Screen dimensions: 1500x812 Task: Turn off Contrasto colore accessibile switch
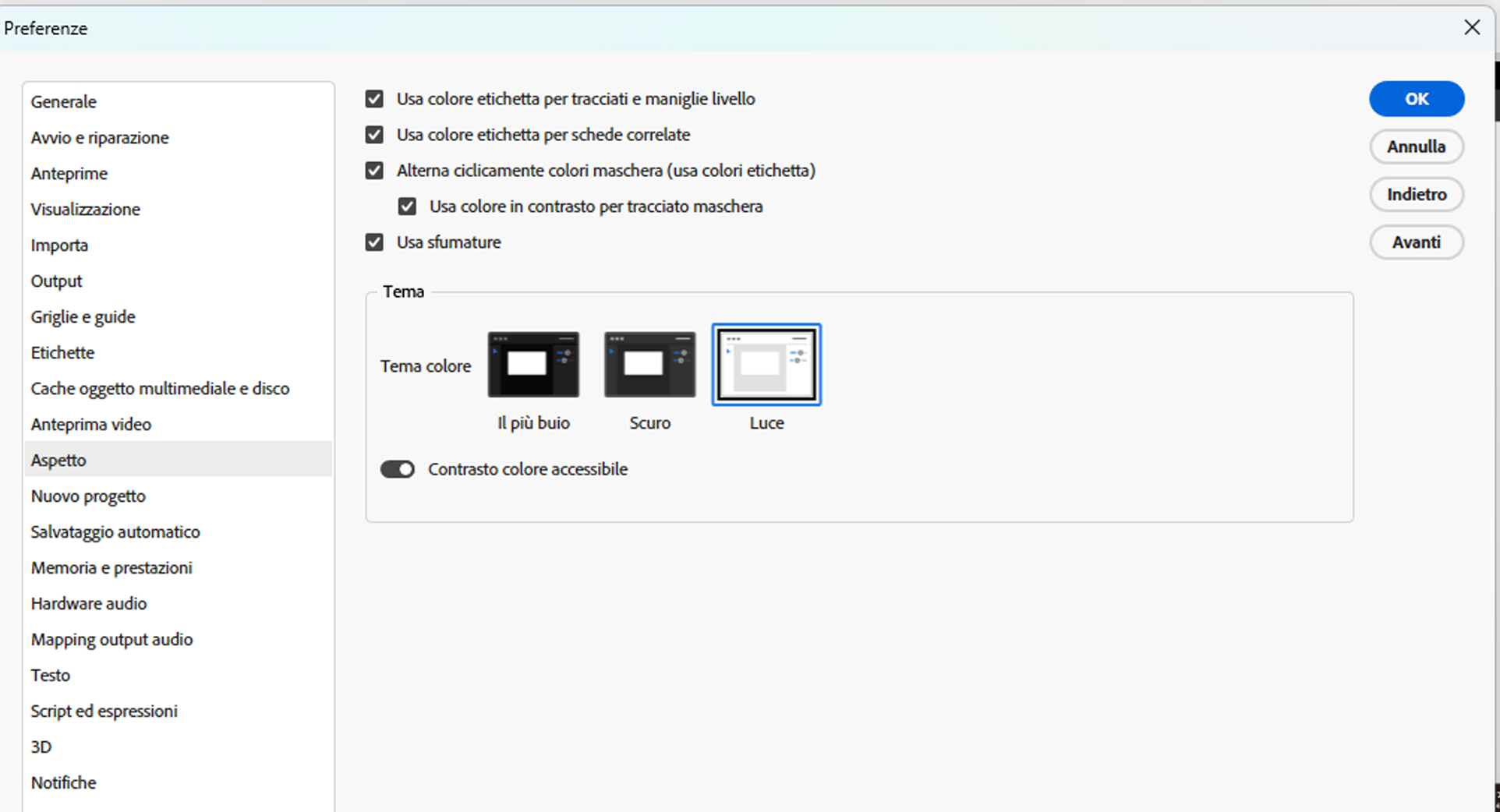[x=398, y=469]
